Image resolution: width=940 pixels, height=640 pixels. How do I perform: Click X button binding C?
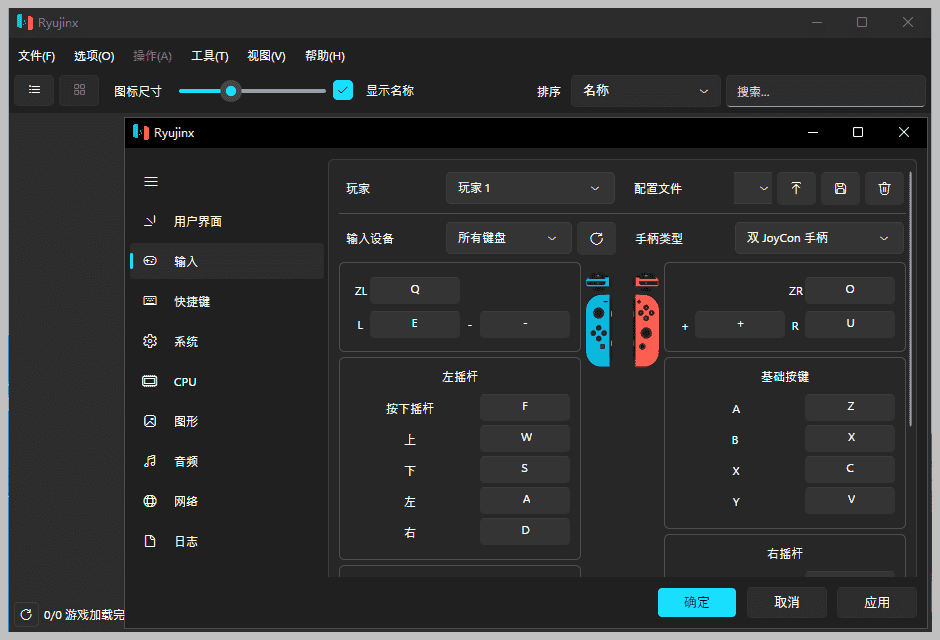pos(850,469)
